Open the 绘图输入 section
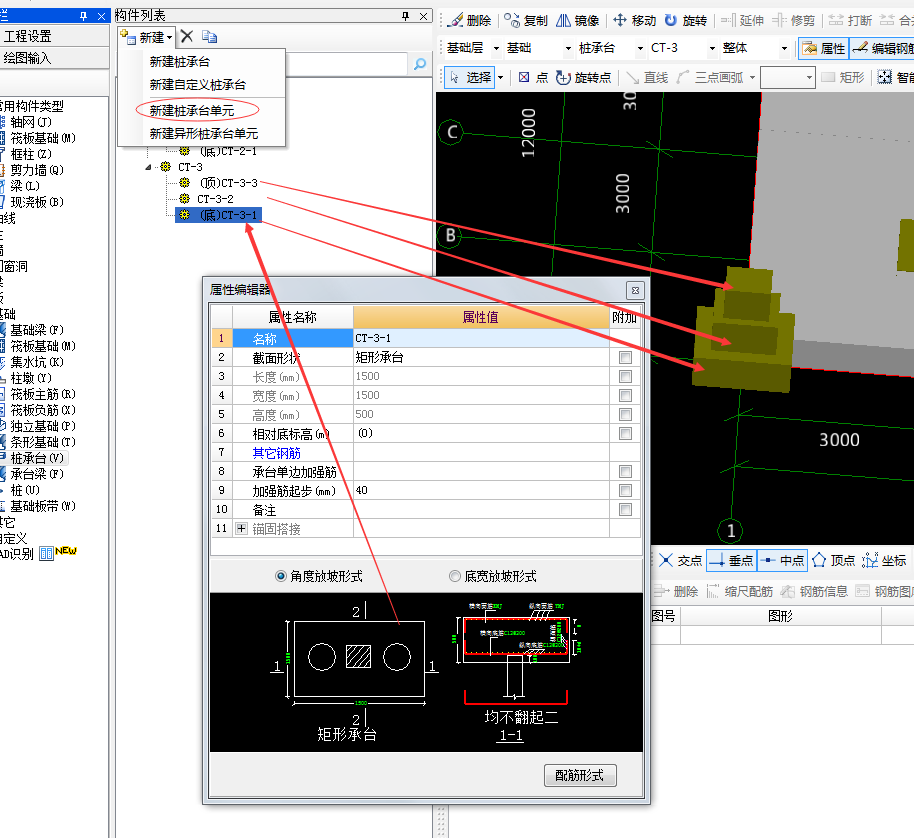Image resolution: width=914 pixels, height=838 pixels. pyautogui.click(x=54, y=58)
